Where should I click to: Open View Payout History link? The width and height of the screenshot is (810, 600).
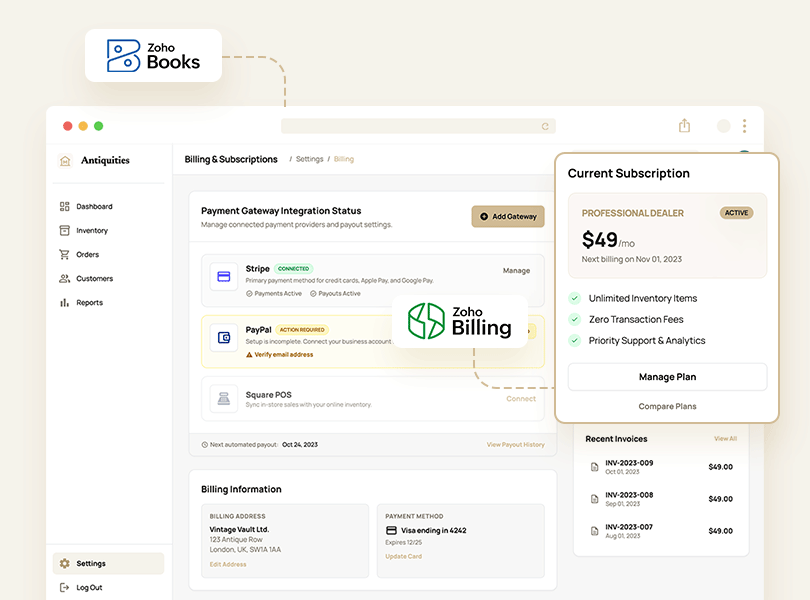tap(515, 444)
